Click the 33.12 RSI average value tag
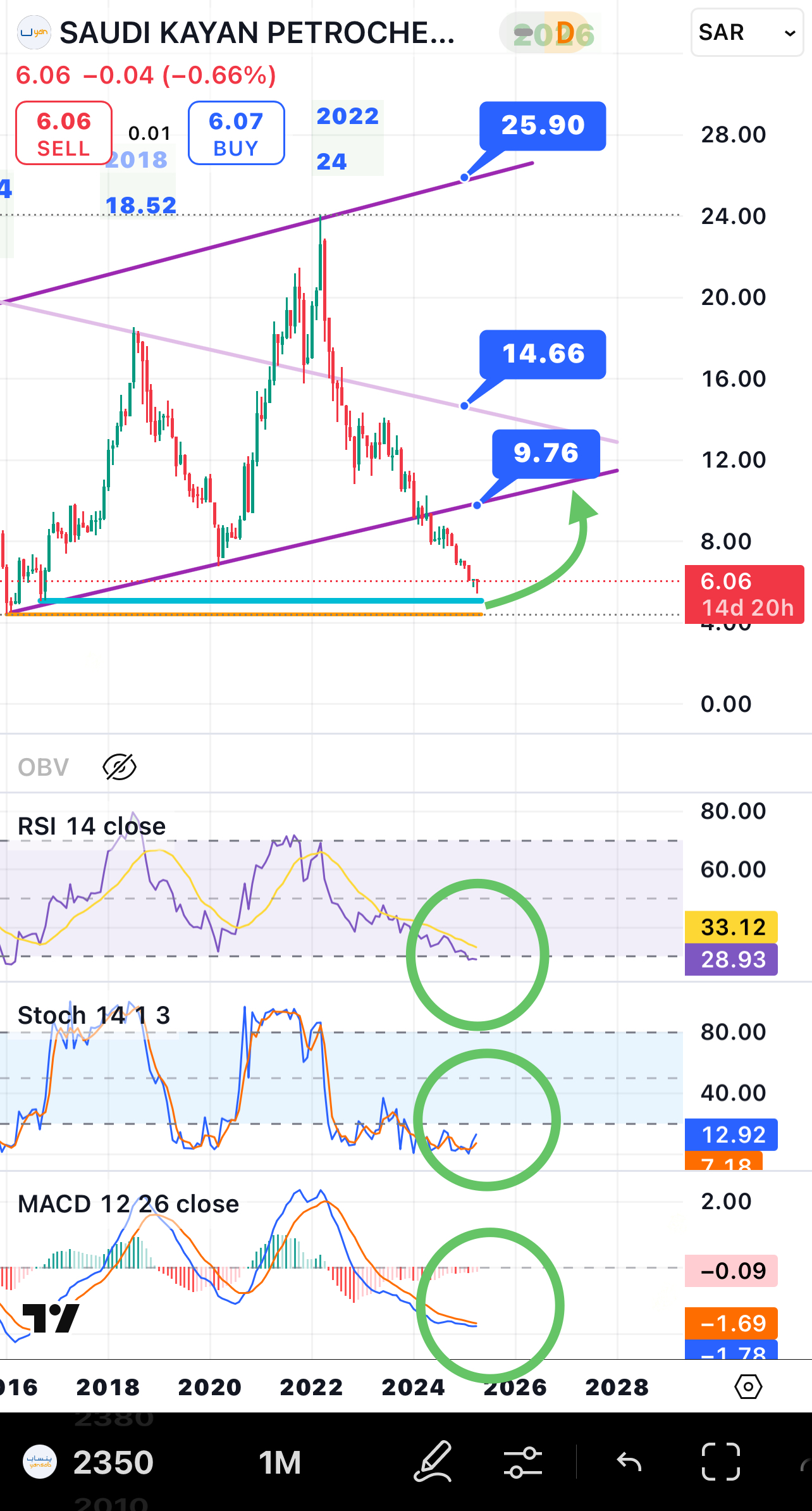 click(x=731, y=927)
